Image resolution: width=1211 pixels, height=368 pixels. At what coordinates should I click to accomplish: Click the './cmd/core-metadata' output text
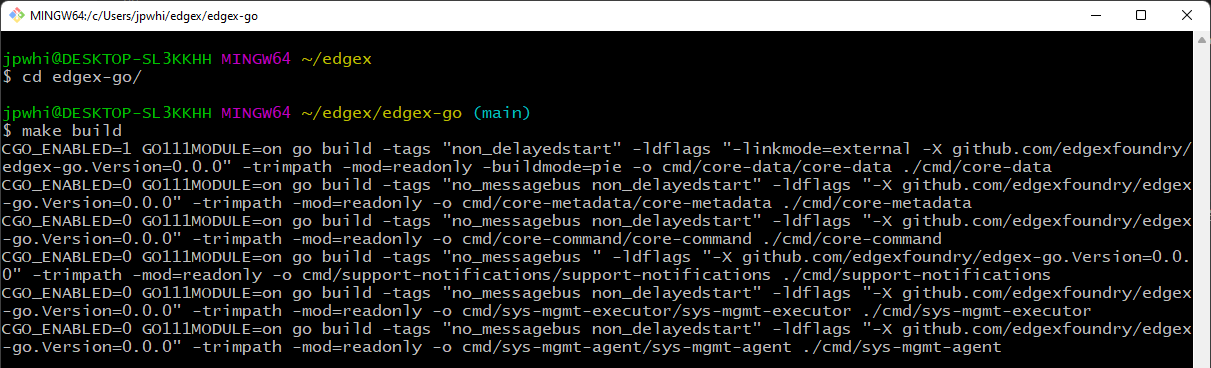[877, 203]
